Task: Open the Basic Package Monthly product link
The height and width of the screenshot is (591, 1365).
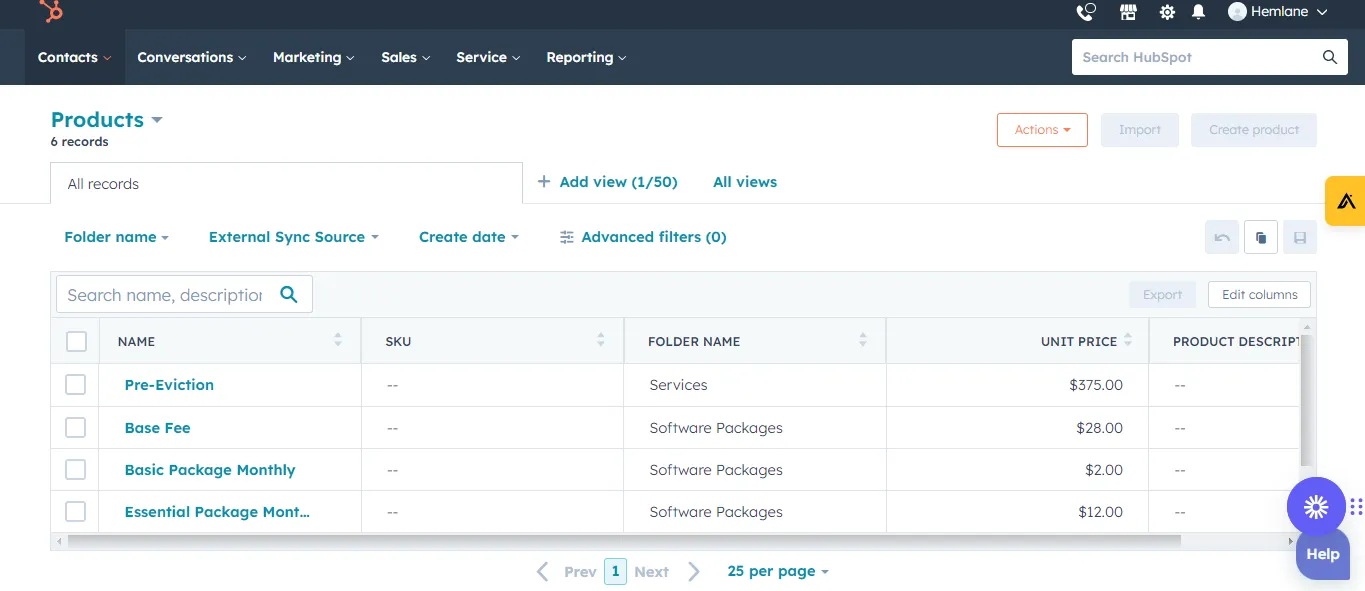Action: click(x=210, y=470)
